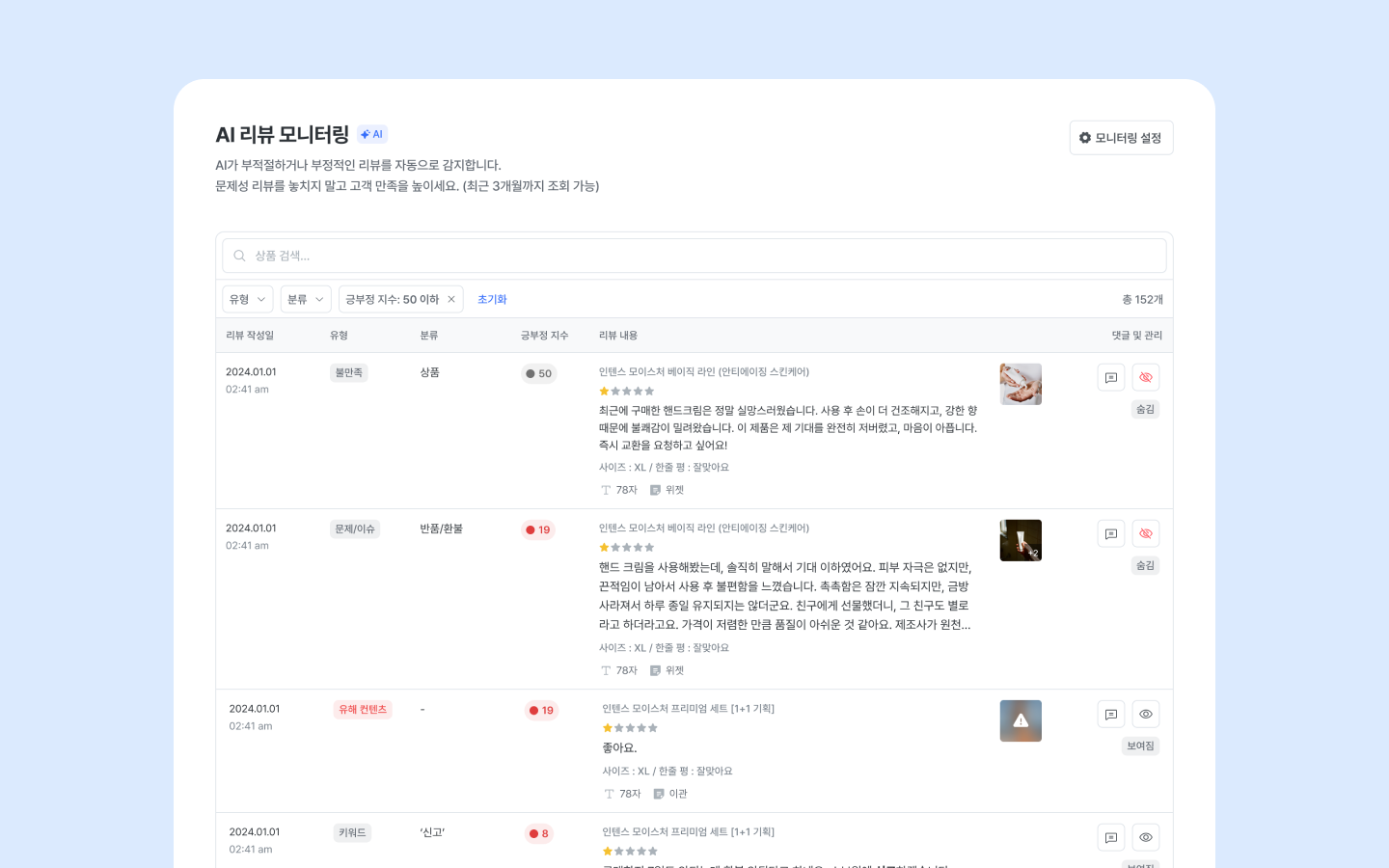The width and height of the screenshot is (1389, 868).
Task: Open the product name link in the 불만족 review
Action: 704,371
